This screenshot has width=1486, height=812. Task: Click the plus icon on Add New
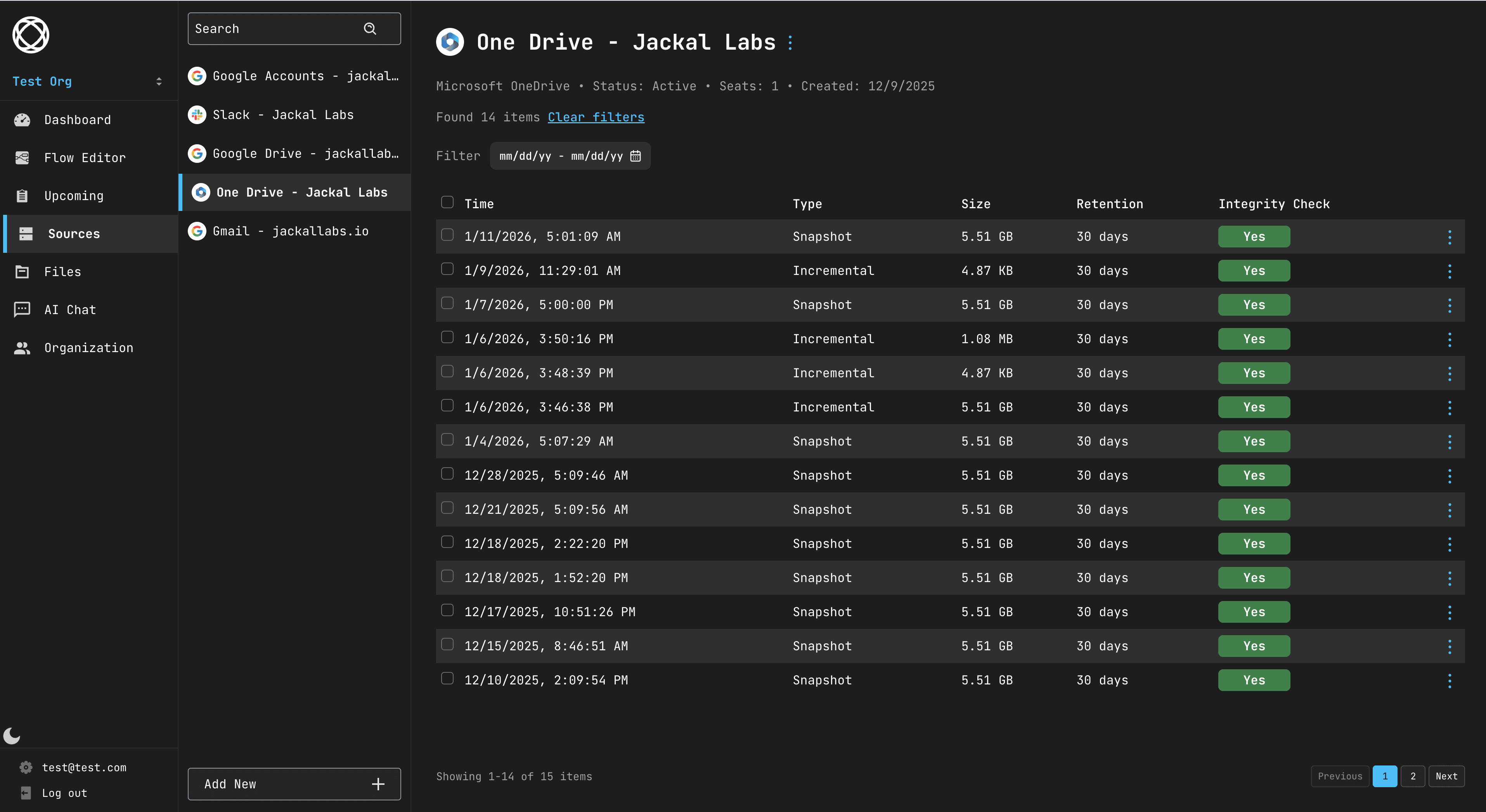tap(378, 784)
